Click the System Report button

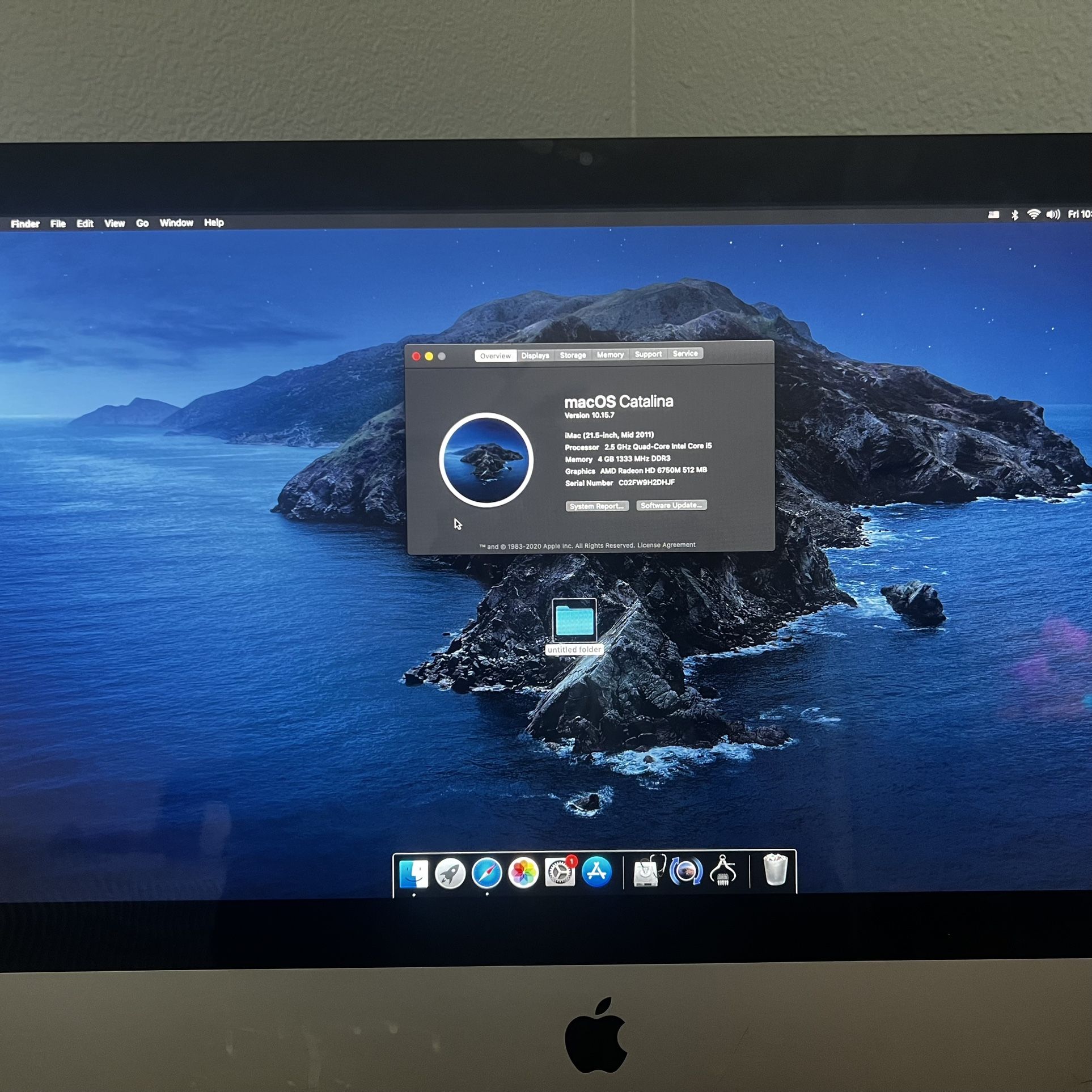[596, 506]
